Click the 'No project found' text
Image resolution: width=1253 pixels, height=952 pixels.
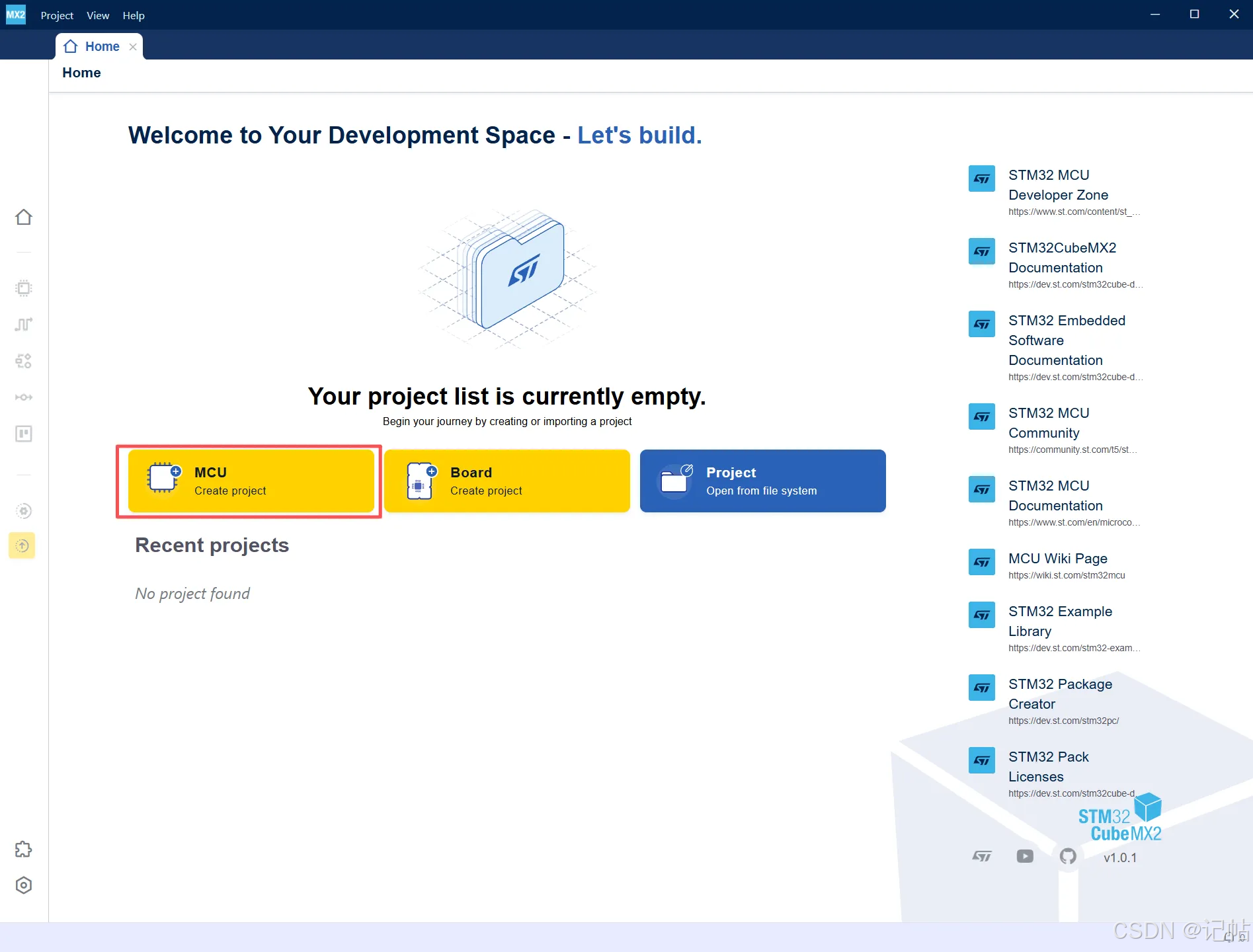point(192,594)
